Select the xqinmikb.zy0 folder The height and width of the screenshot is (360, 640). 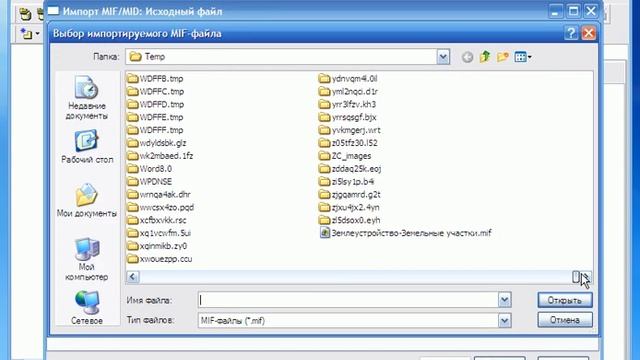[158, 246]
